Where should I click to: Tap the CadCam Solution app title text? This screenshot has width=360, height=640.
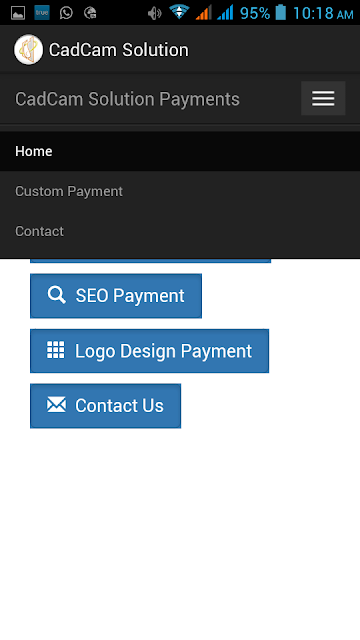click(x=119, y=50)
